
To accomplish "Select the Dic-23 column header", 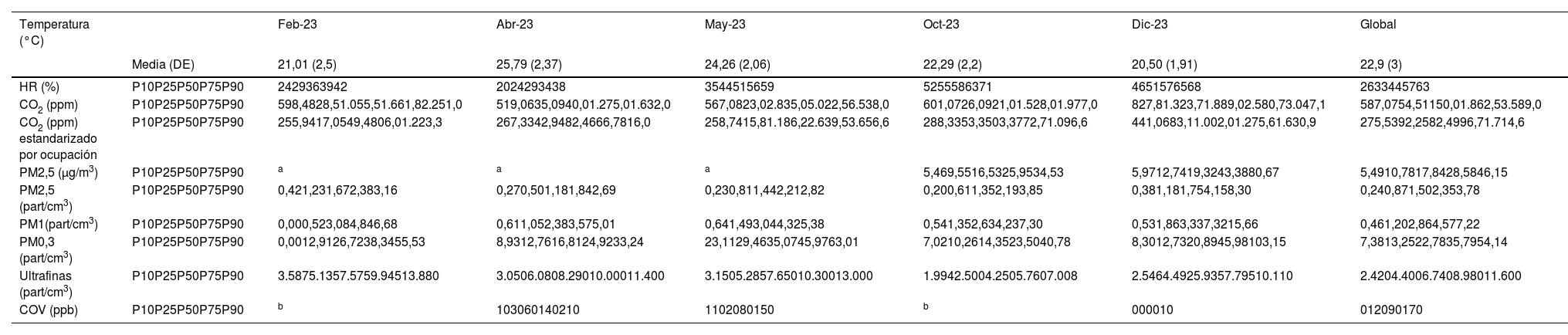I will pos(1149,25).
